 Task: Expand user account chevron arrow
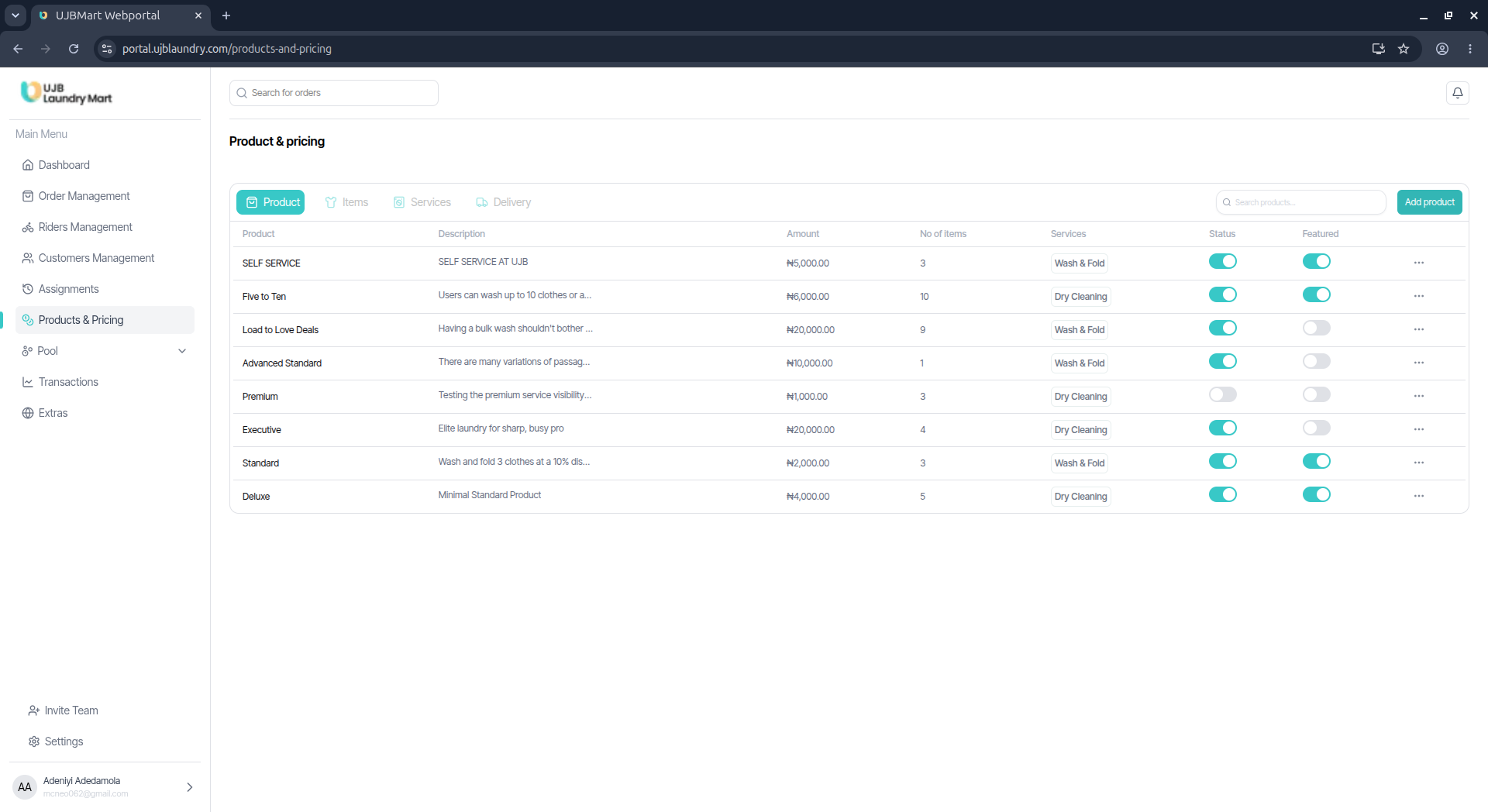tap(189, 787)
